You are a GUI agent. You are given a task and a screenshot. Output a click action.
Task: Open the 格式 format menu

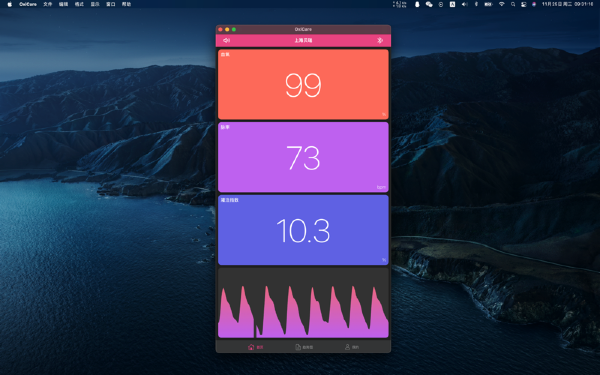(x=79, y=4)
